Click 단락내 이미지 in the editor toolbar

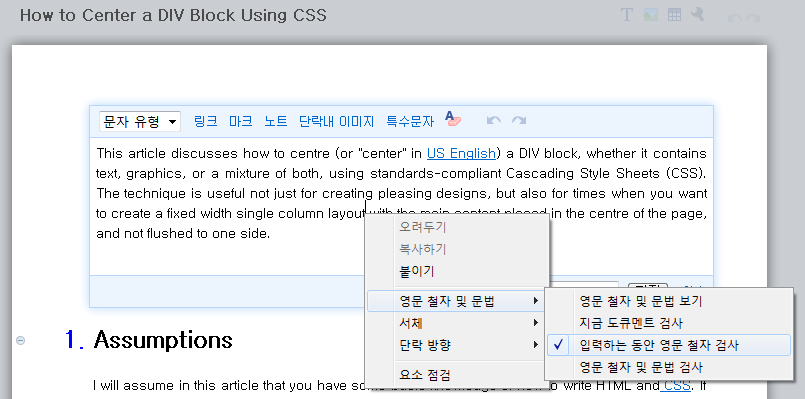336,122
